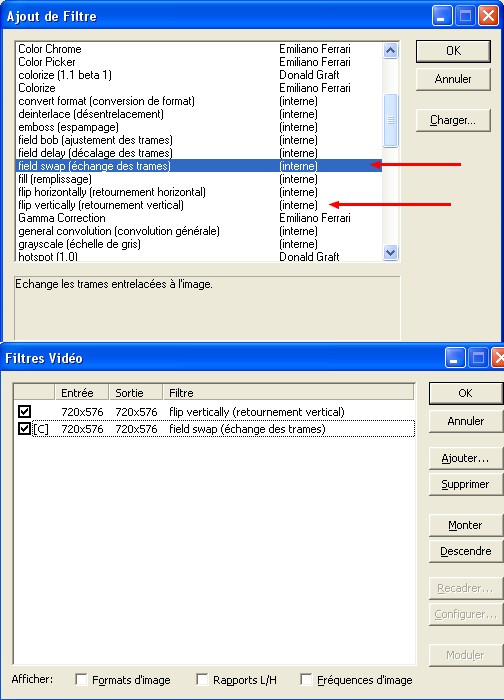The image size is (504, 700).
Task: Close the Ajout de Filtre dialog
Action: pyautogui.click(x=488, y=17)
